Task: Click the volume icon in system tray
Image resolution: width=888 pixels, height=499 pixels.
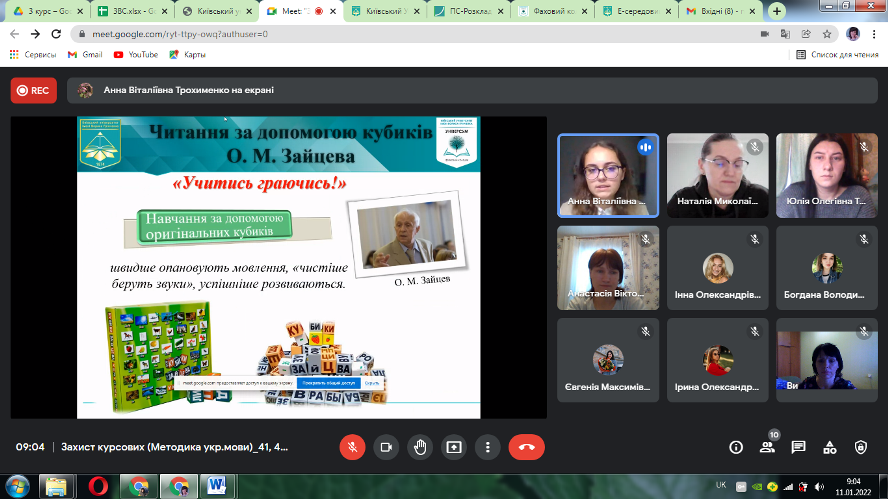Action: coord(819,487)
